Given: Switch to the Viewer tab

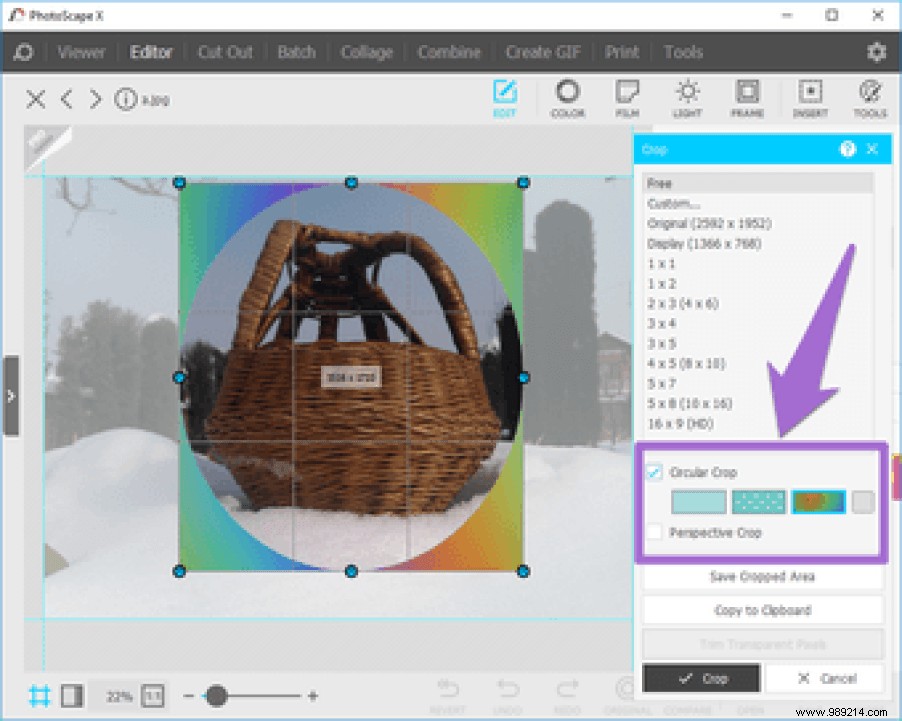Looking at the screenshot, I should point(80,52).
